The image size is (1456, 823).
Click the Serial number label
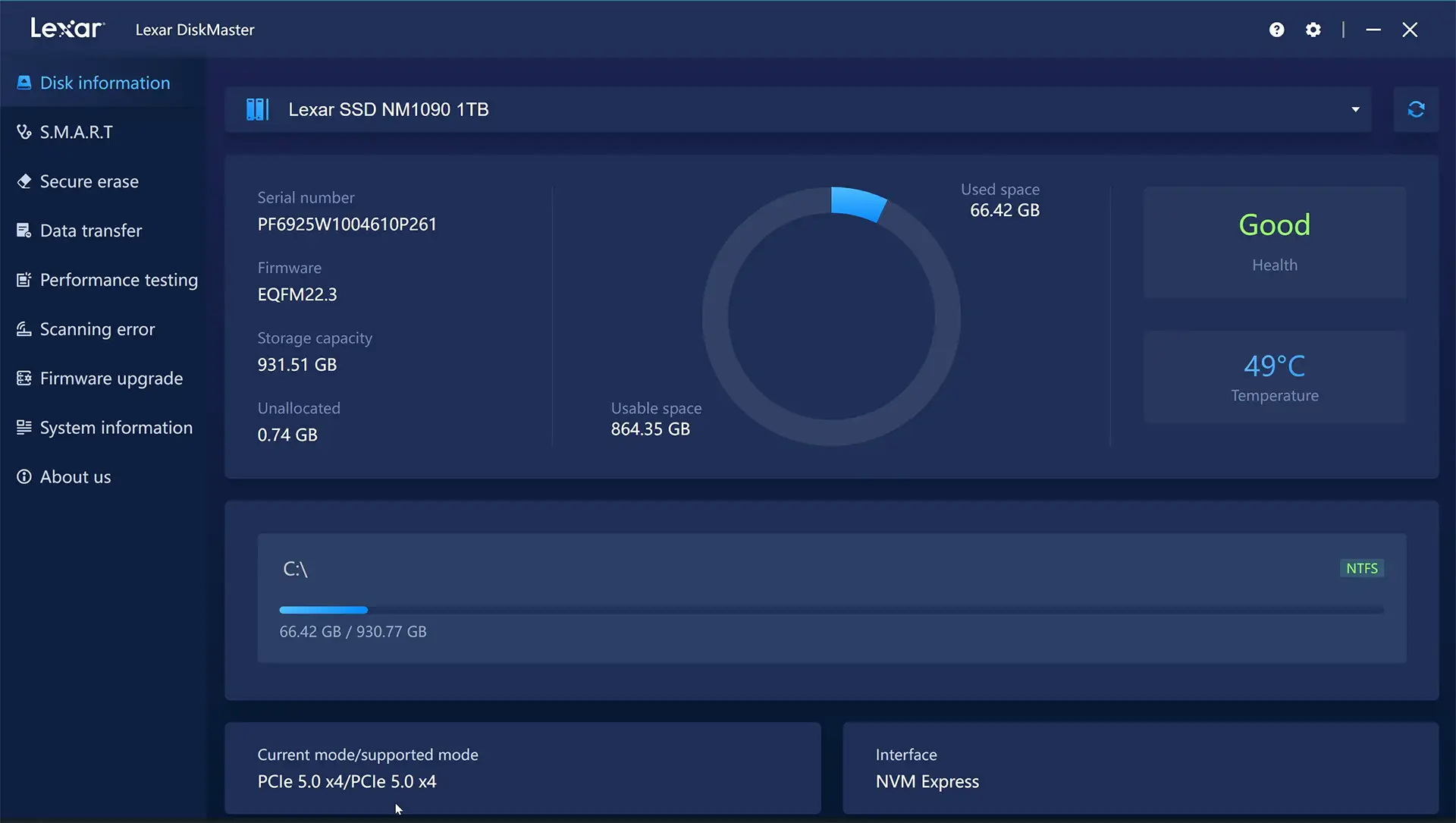pyautogui.click(x=306, y=198)
